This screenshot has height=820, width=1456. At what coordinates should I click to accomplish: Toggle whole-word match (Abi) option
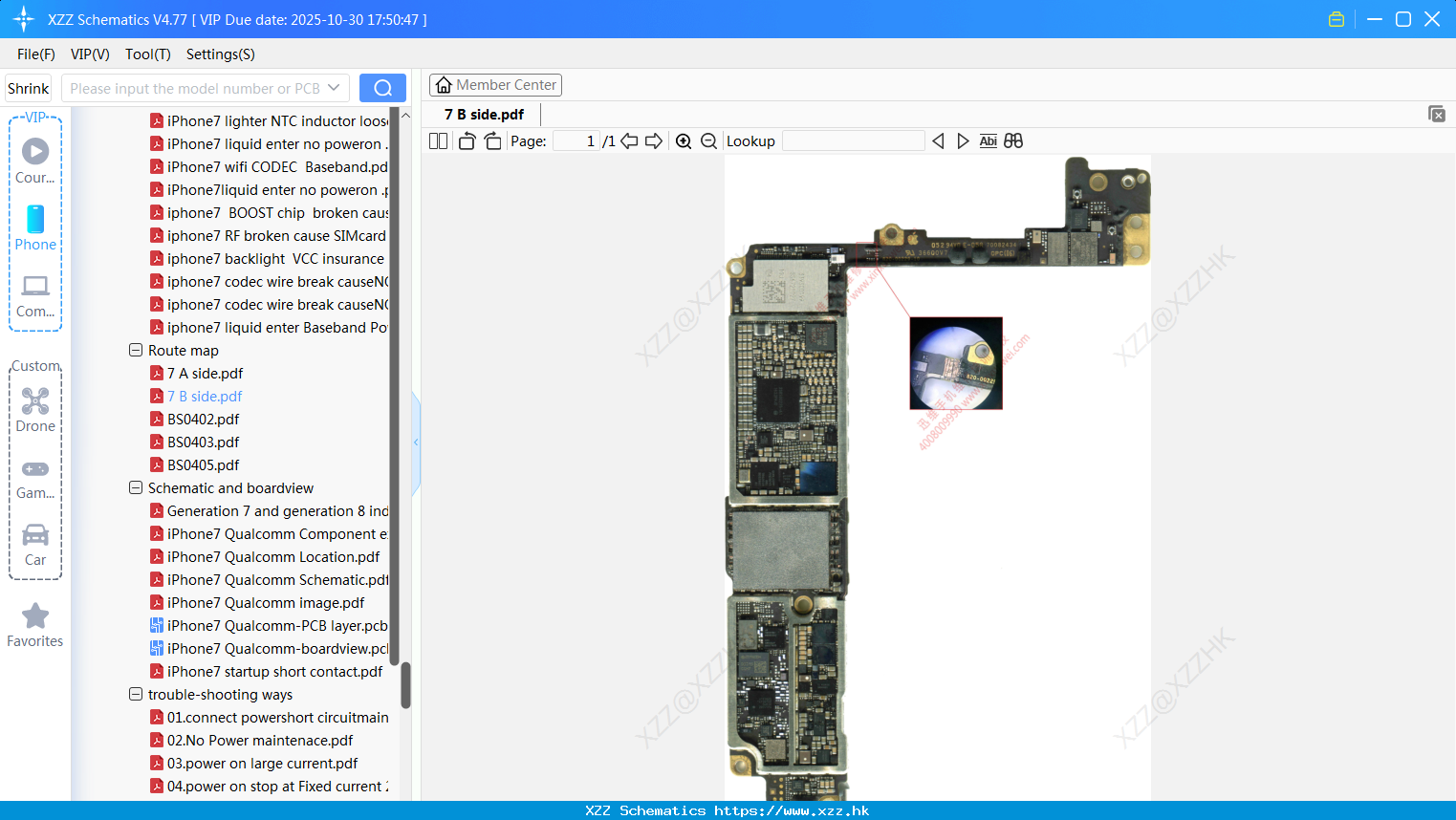988,140
